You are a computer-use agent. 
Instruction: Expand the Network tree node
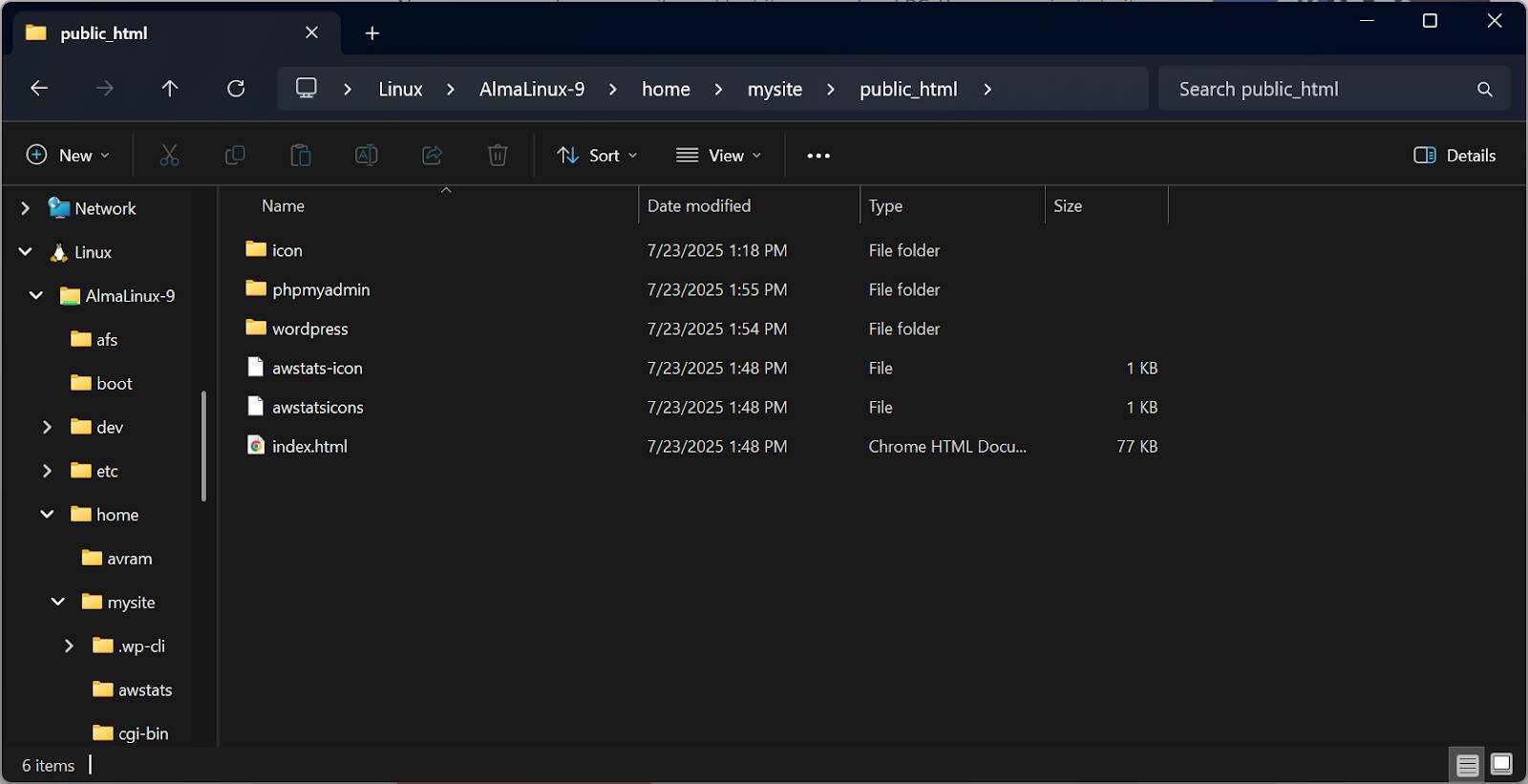tap(26, 208)
